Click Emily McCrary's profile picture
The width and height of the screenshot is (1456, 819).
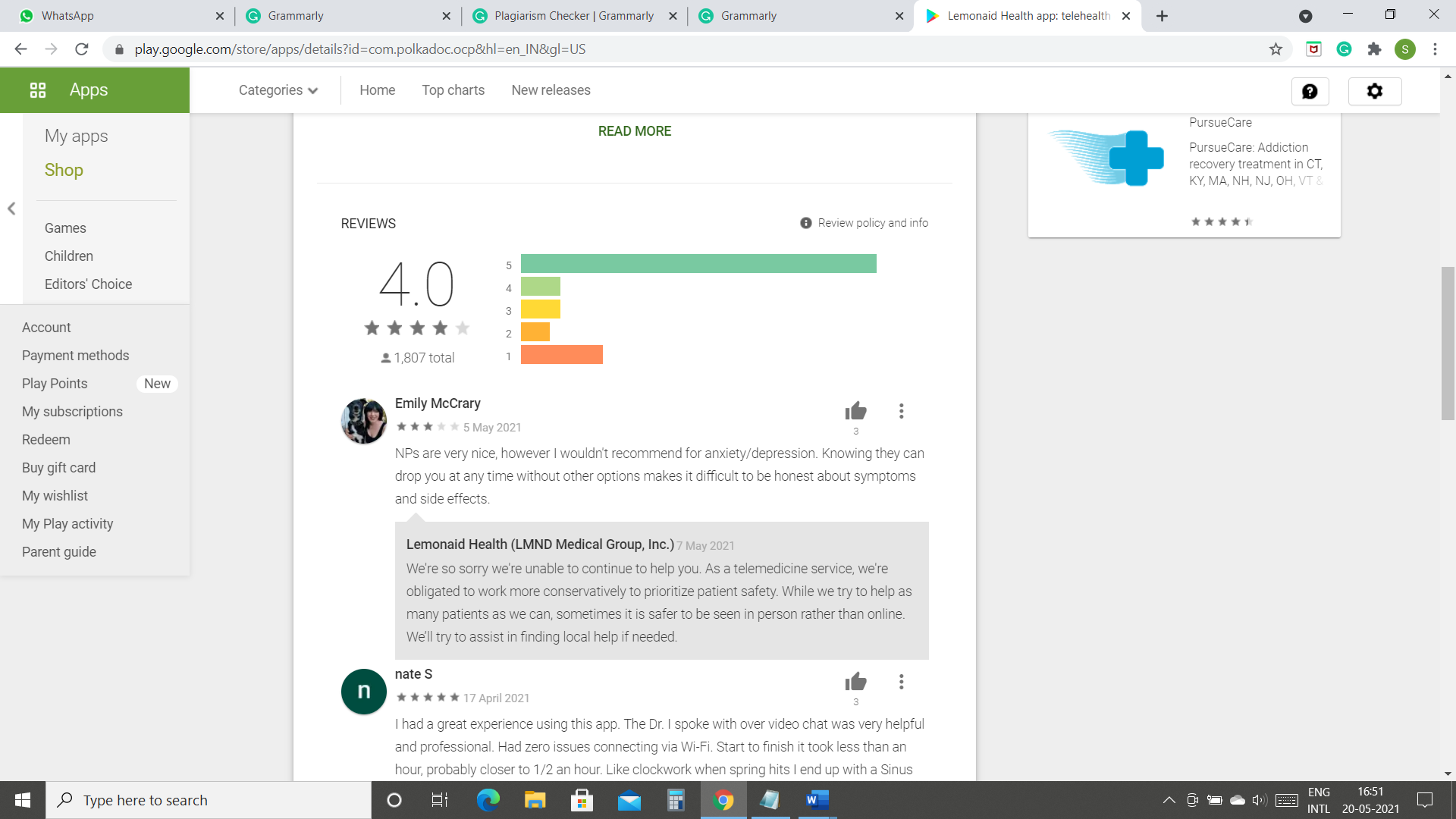[364, 421]
